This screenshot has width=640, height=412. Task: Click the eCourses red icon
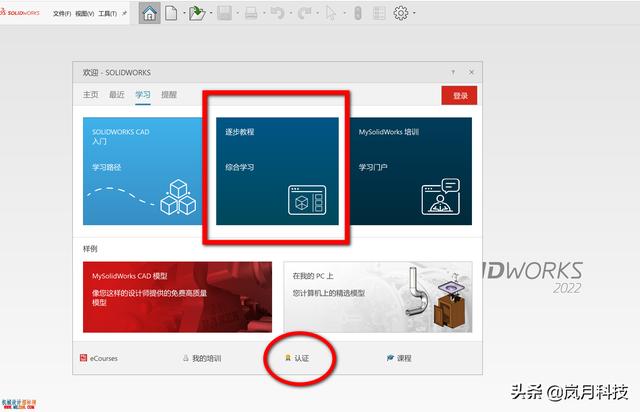pos(83,358)
